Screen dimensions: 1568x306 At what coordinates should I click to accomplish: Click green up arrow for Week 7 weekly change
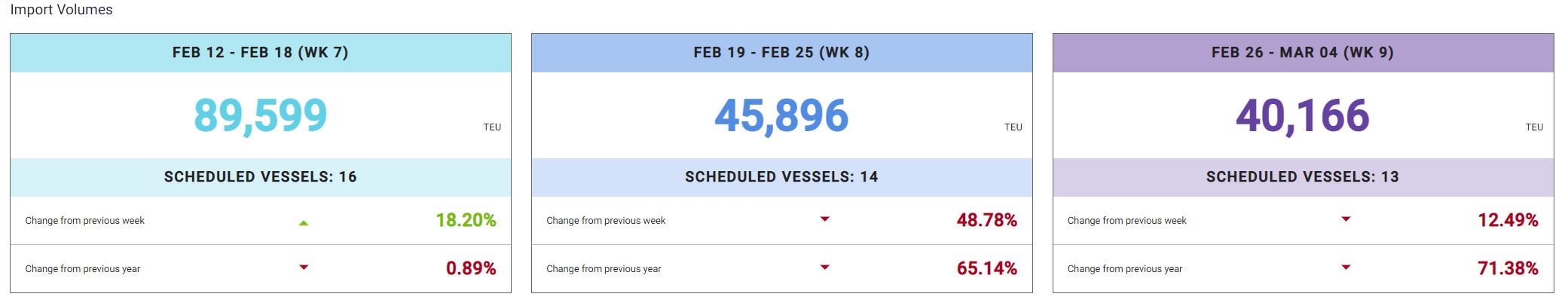click(x=304, y=222)
